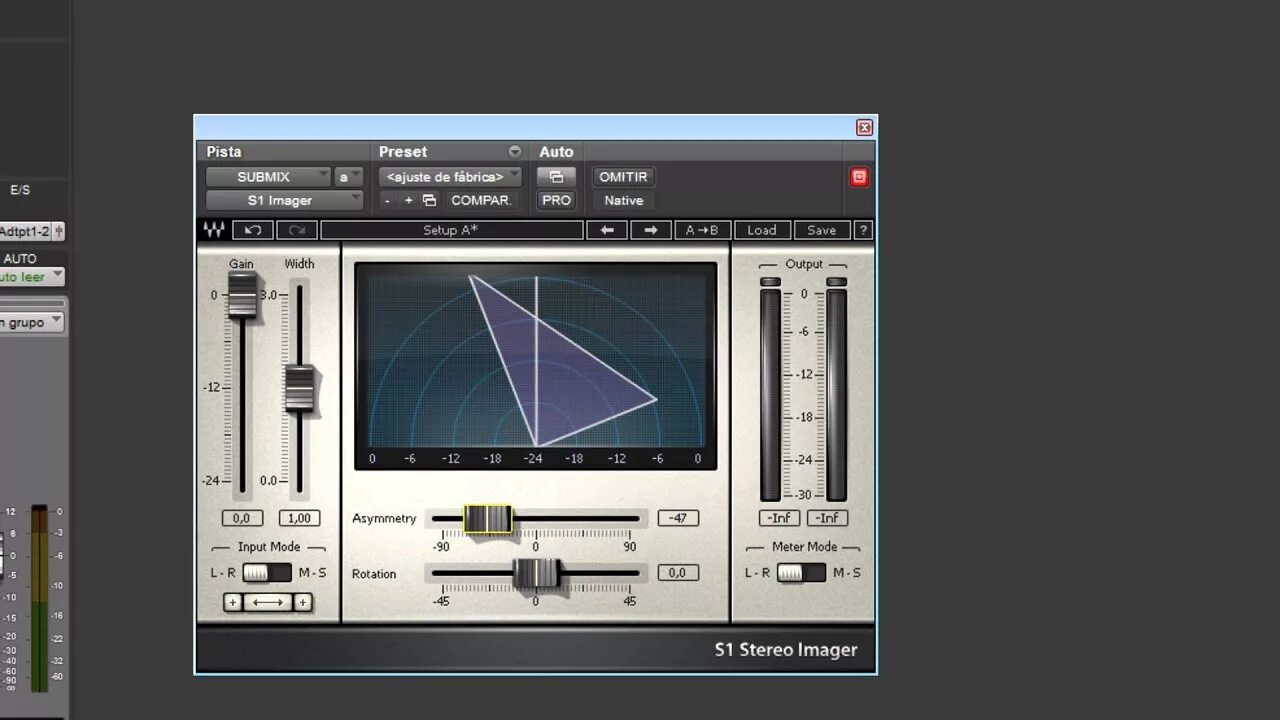Toggle the PRO automation safe button
The width and height of the screenshot is (1280, 720).
pyautogui.click(x=556, y=200)
